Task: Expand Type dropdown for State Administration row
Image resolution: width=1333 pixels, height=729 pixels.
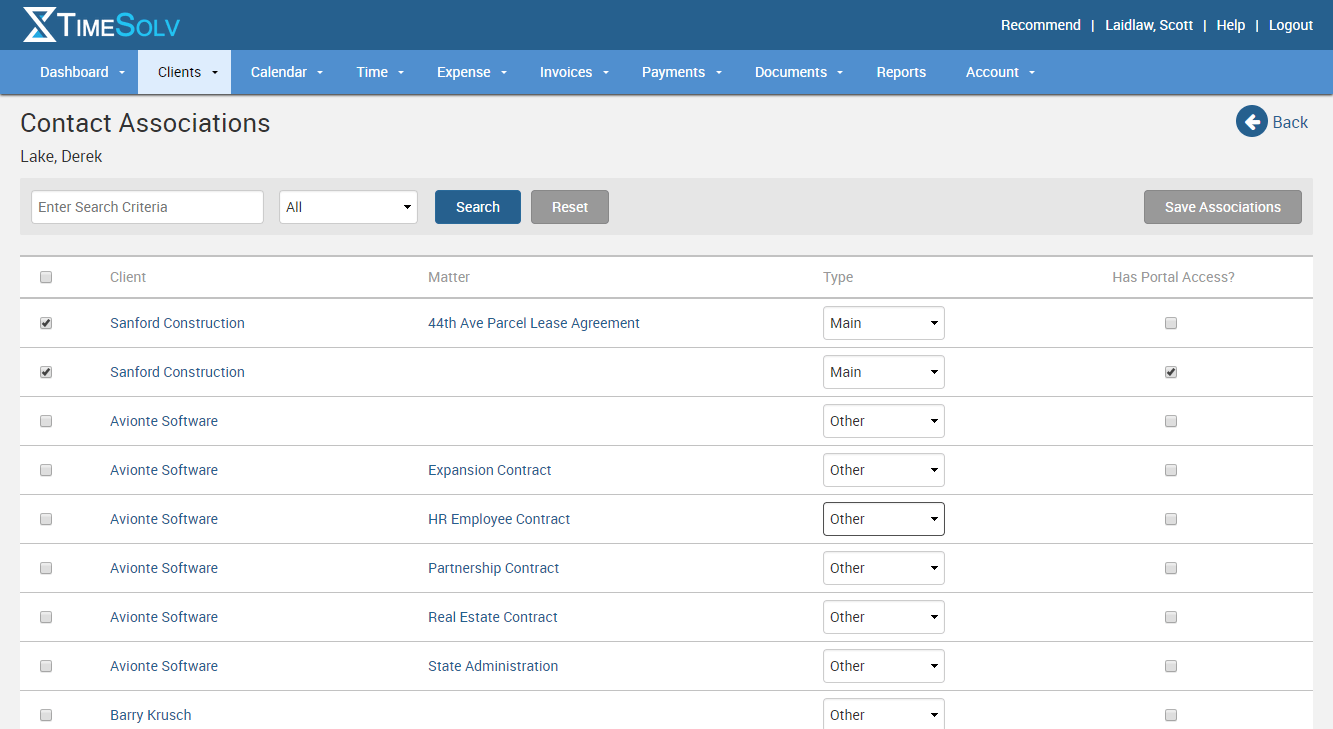Action: pos(883,666)
